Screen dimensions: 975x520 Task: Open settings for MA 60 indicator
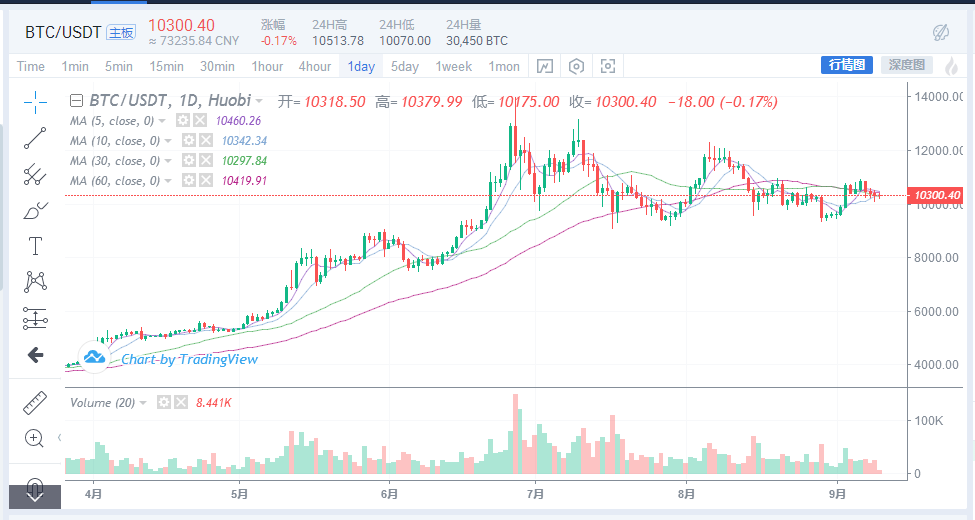coord(189,180)
